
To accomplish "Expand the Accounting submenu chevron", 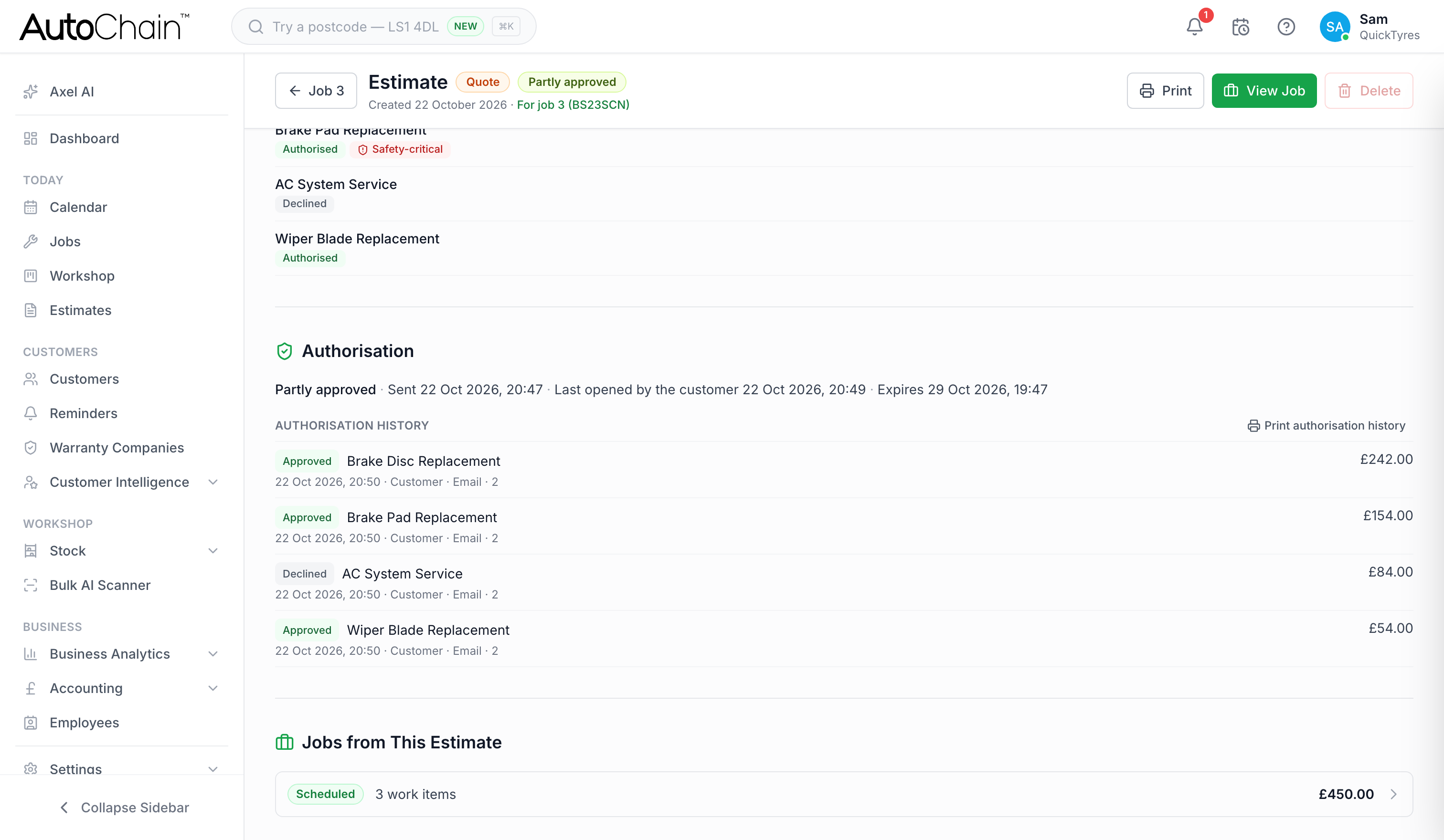I will (212, 688).
